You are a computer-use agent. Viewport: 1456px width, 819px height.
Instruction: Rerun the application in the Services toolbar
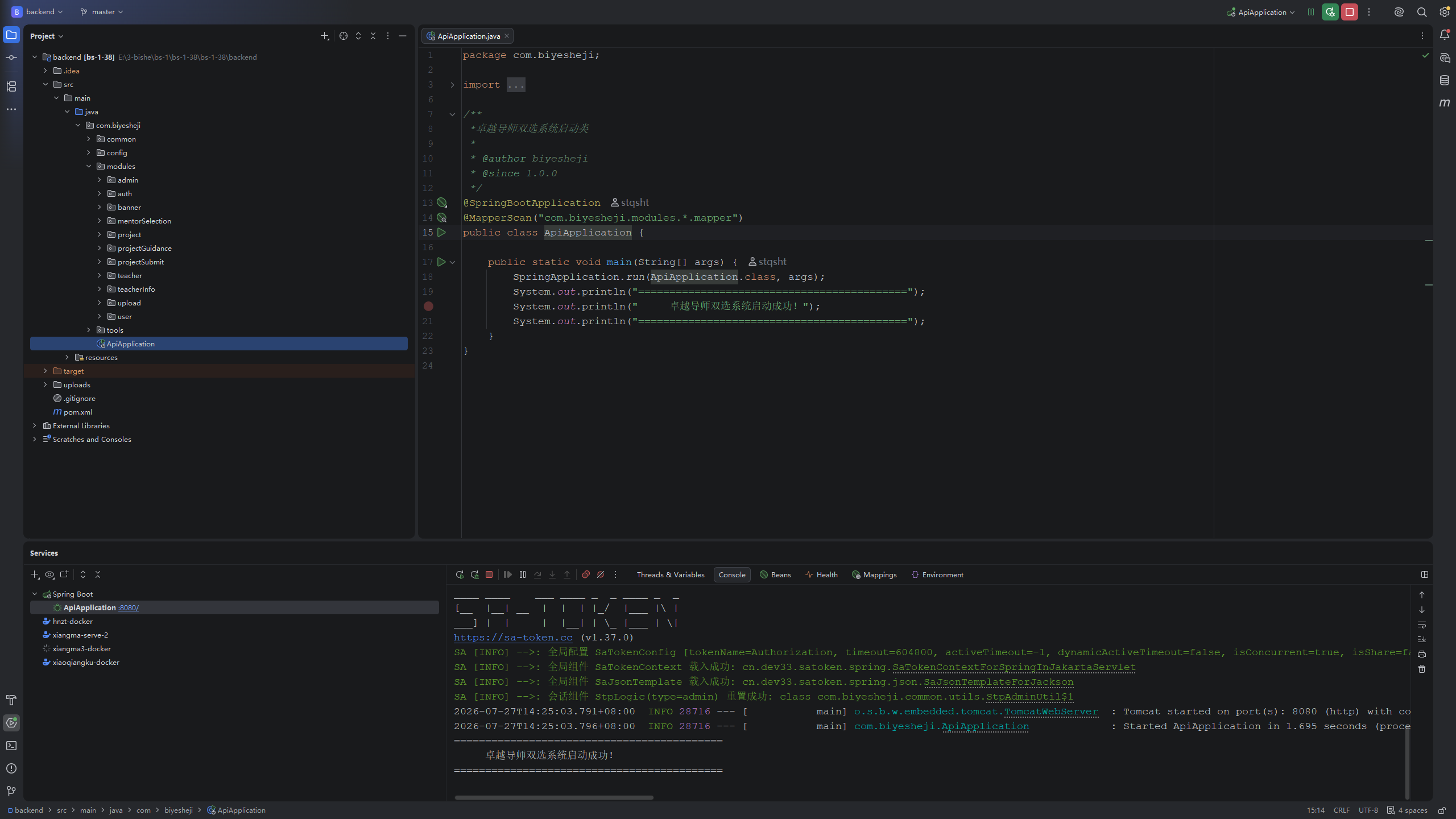(460, 575)
